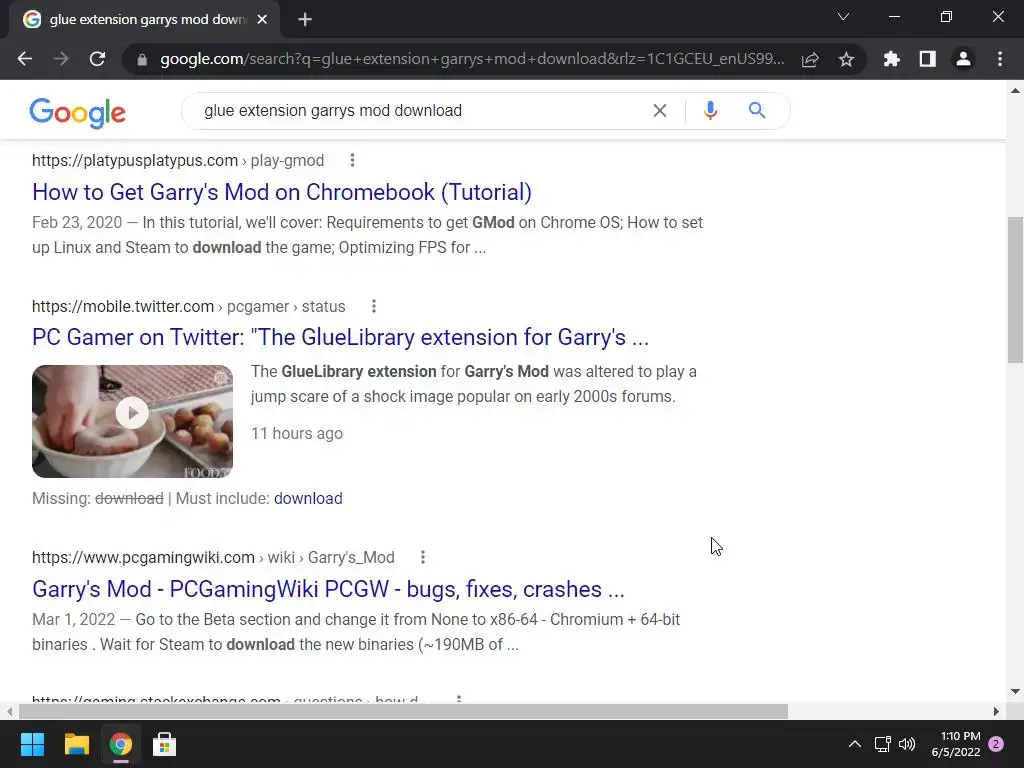
Task: Go back to the previous page
Action: click(25, 59)
